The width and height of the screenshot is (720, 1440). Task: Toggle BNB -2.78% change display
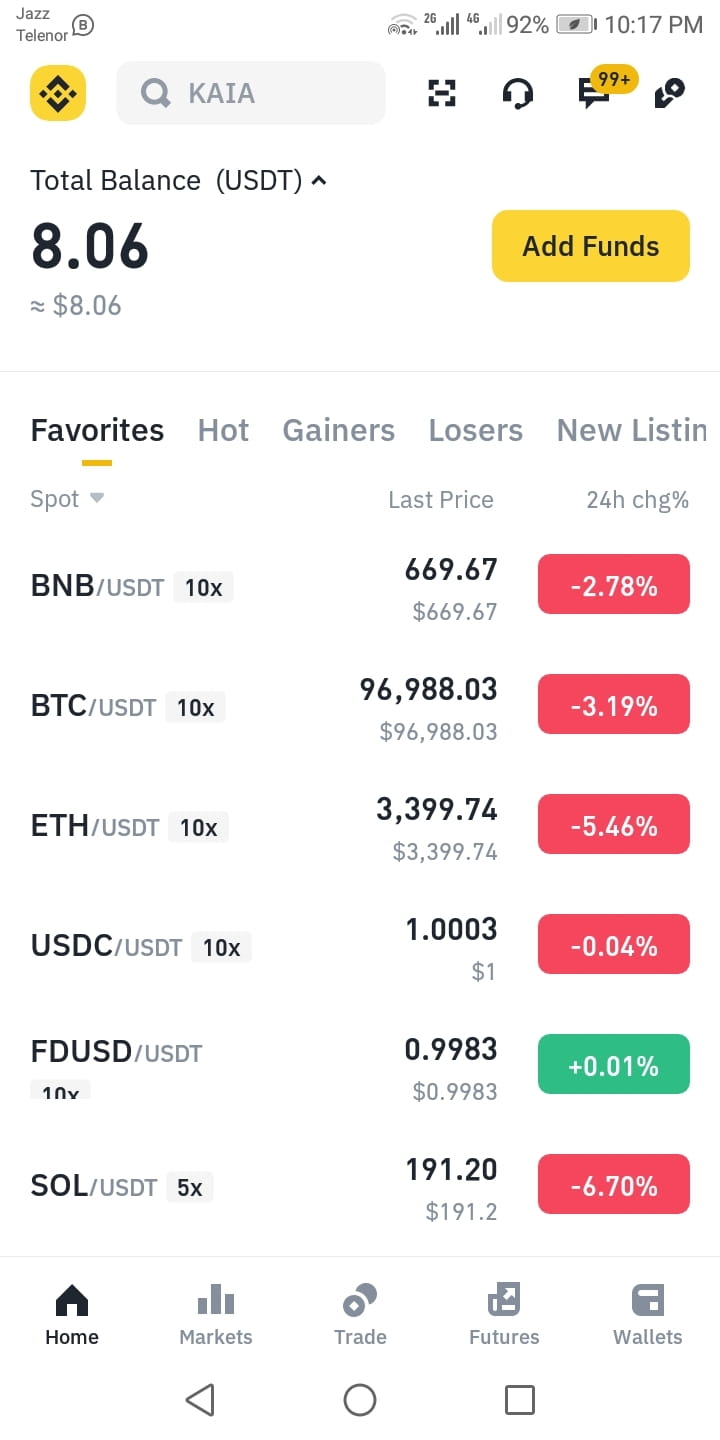(614, 586)
